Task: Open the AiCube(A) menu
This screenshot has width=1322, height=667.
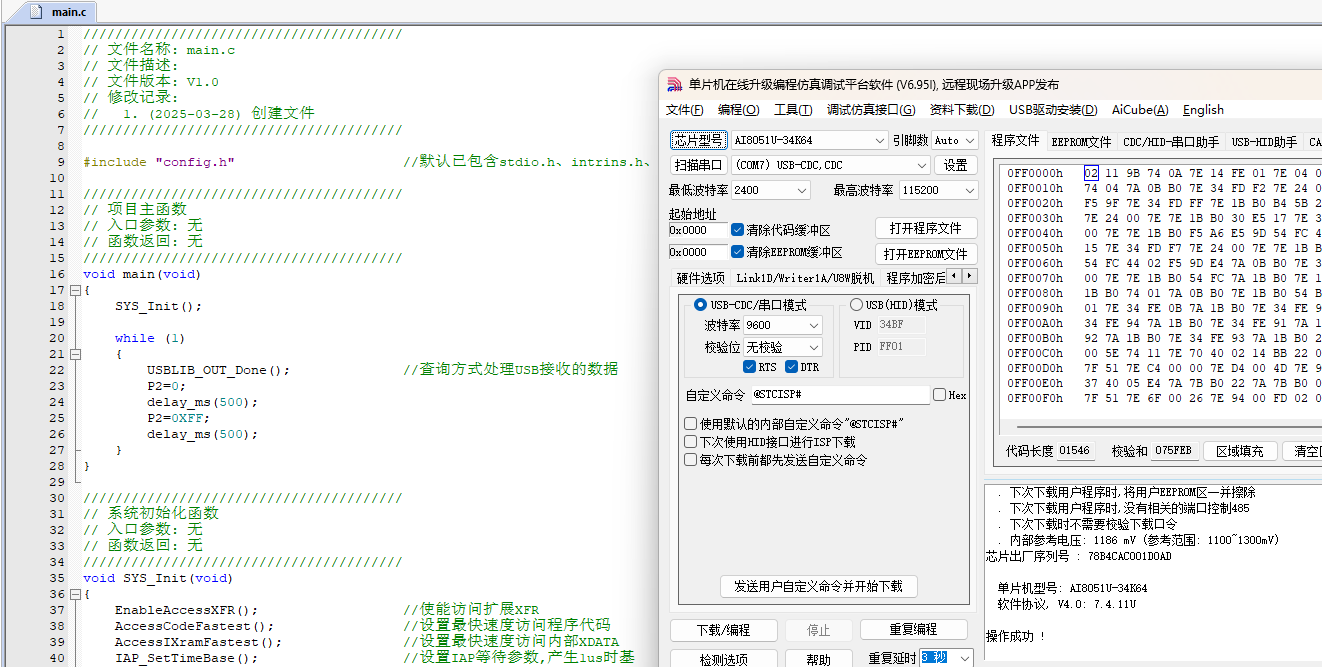Action: [1140, 110]
